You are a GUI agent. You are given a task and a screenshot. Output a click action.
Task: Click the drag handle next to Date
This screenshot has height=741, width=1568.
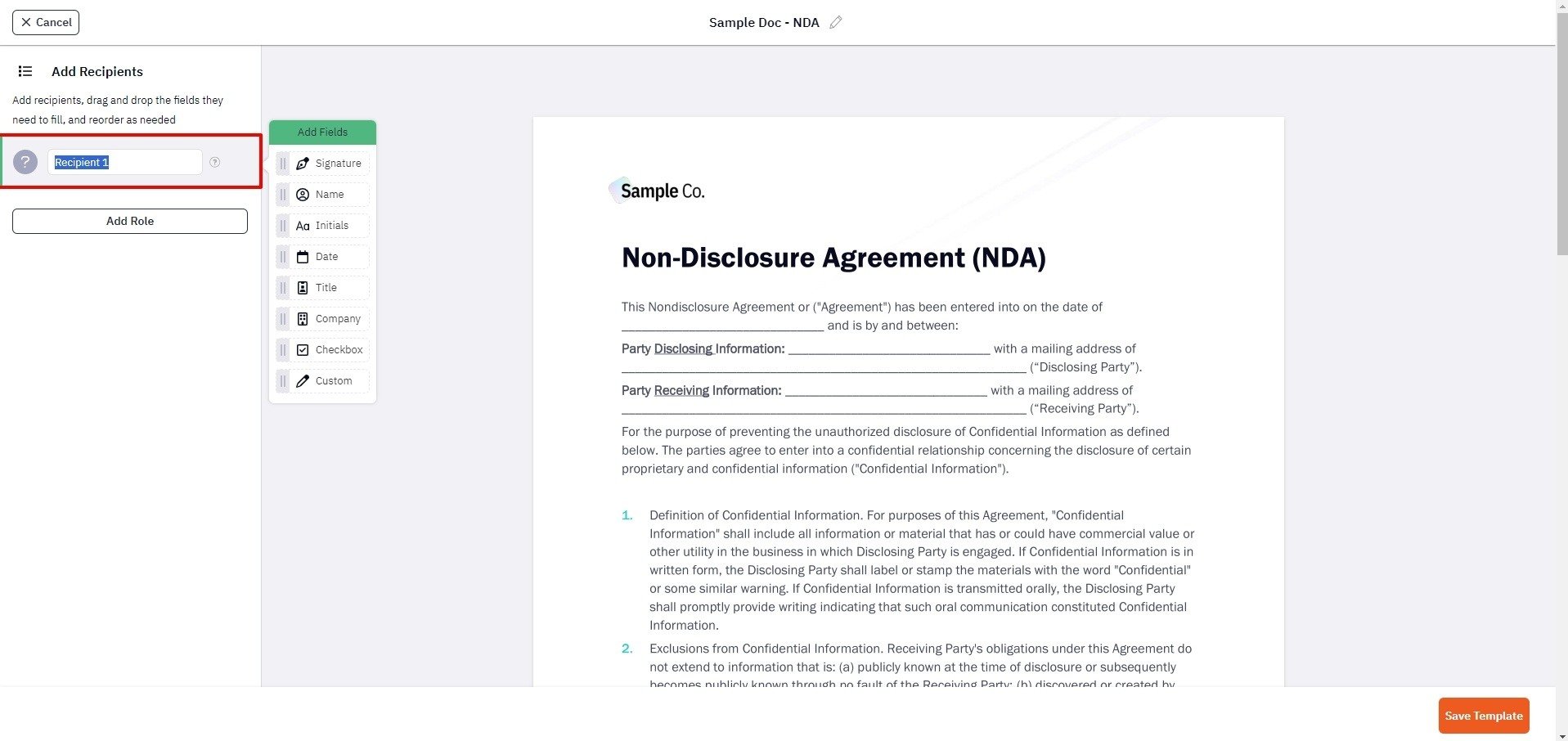(283, 256)
